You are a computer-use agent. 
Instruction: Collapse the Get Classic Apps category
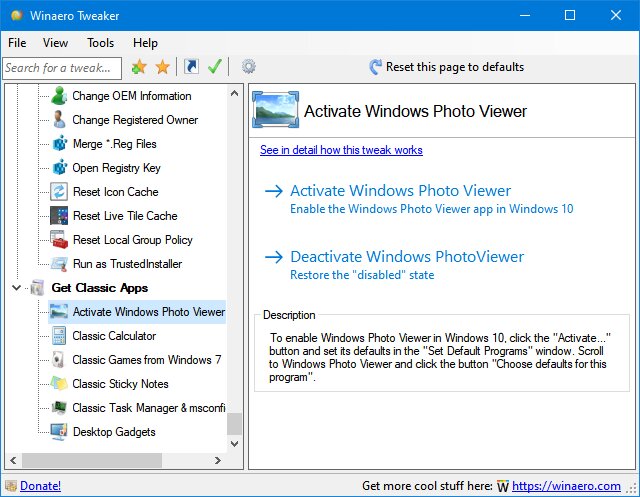click(16, 288)
